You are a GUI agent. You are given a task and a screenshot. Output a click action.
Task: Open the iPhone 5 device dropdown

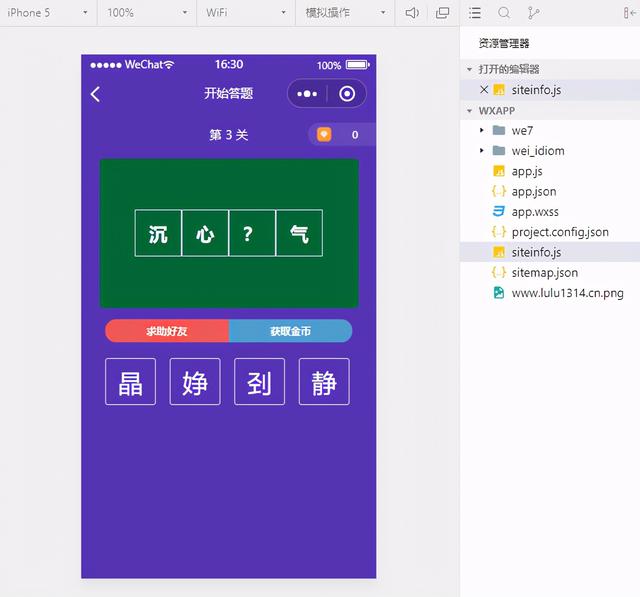[48, 13]
